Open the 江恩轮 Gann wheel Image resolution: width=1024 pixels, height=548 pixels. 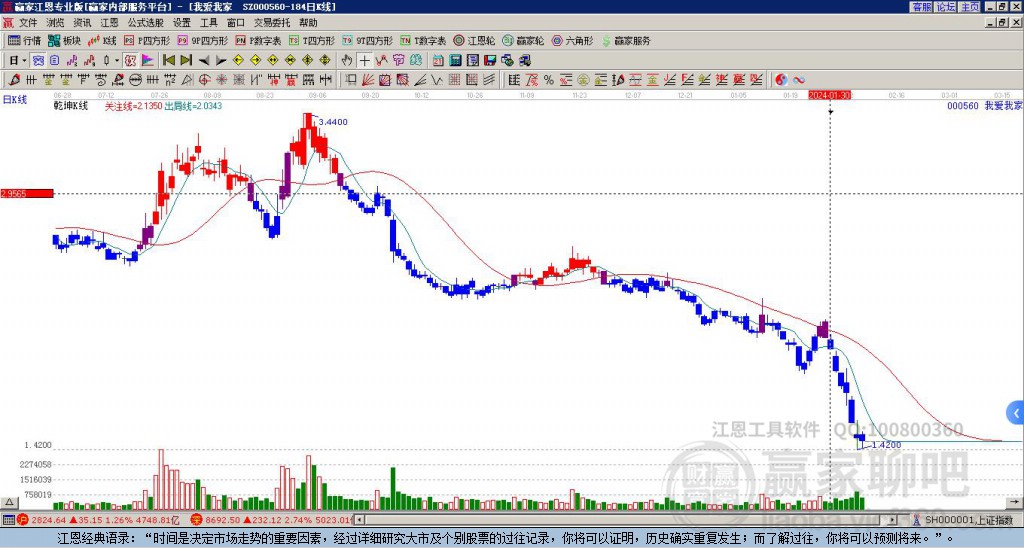click(x=474, y=40)
